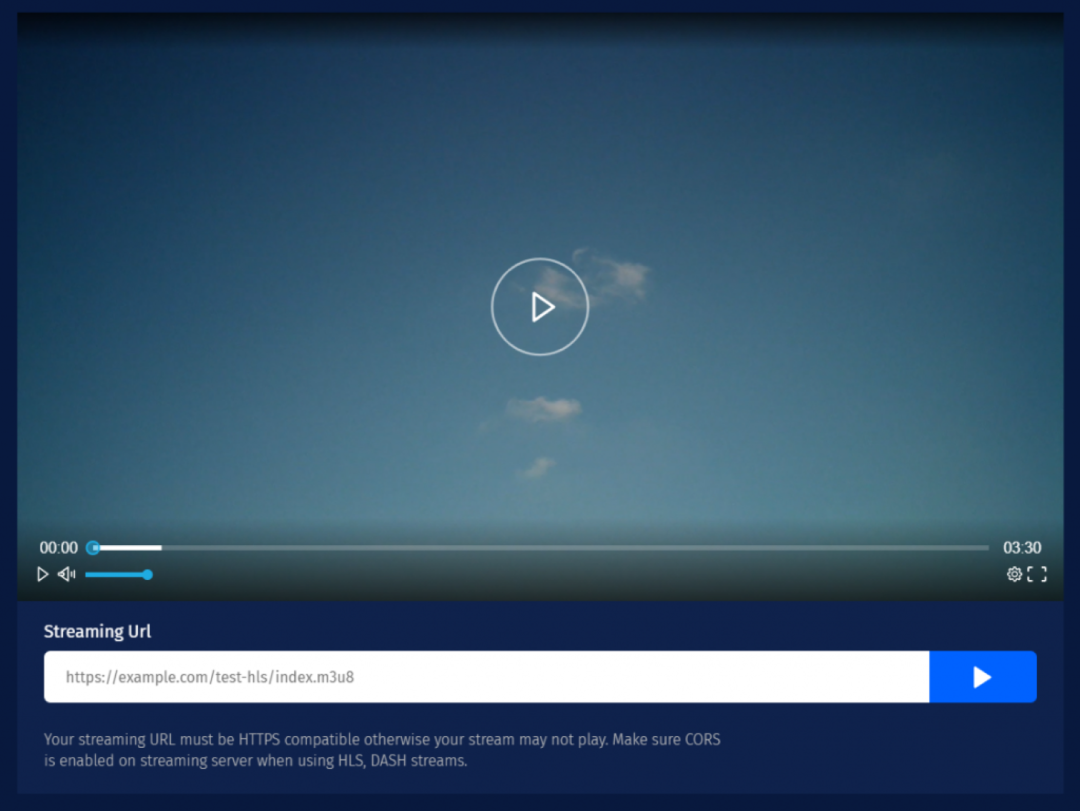1080x811 pixels.
Task: Click the blue play stream button
Action: point(983,677)
